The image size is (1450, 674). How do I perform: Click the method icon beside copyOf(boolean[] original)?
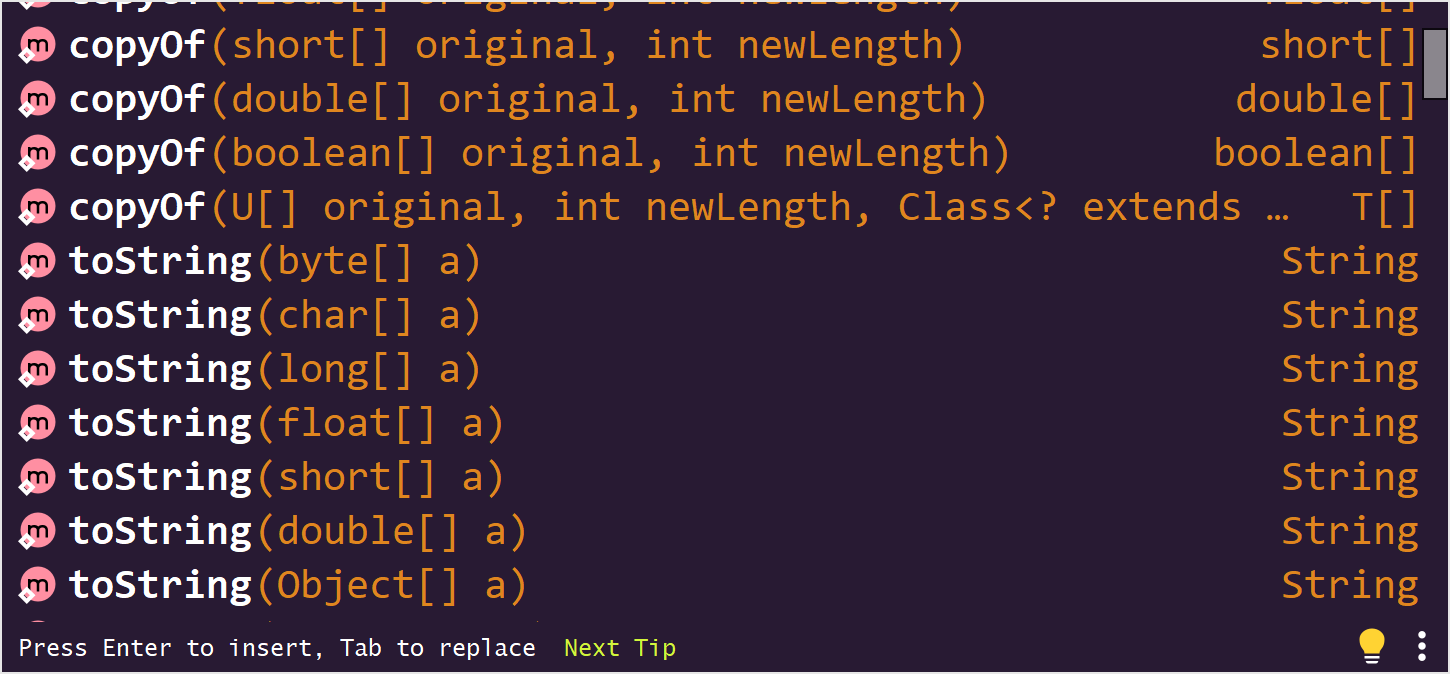point(36,152)
